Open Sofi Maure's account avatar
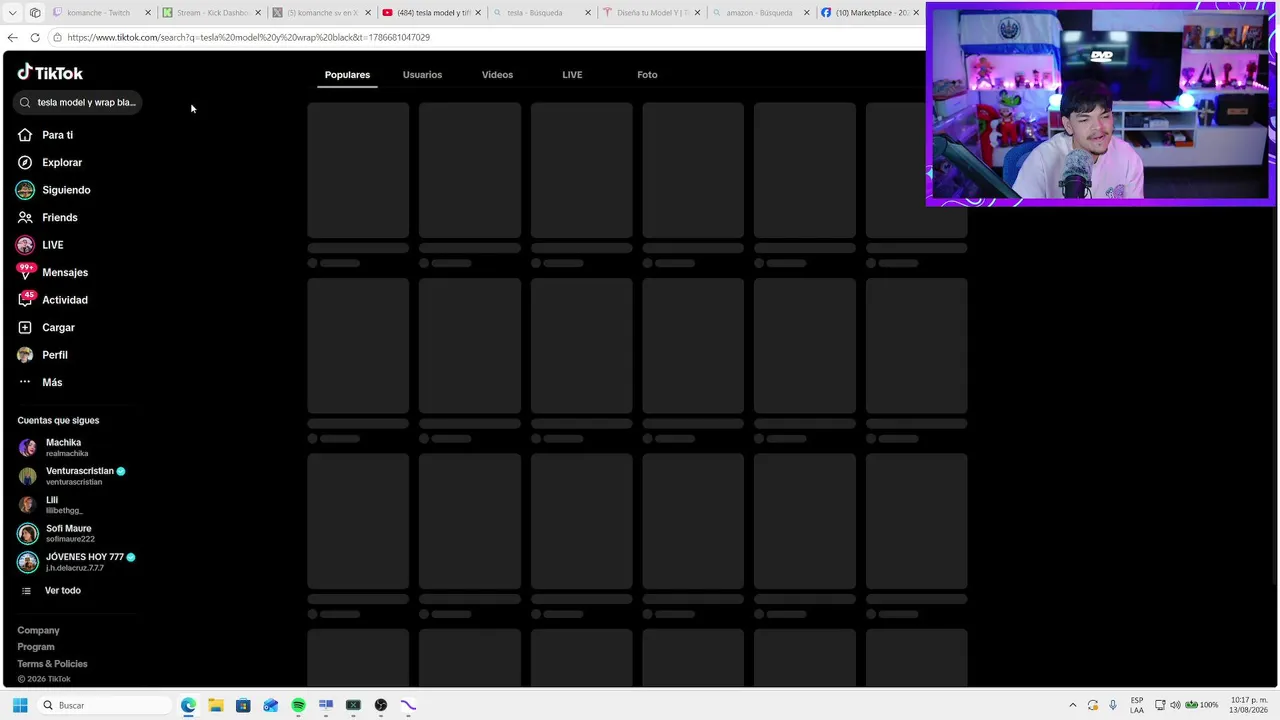The image size is (1280, 720). click(28, 533)
